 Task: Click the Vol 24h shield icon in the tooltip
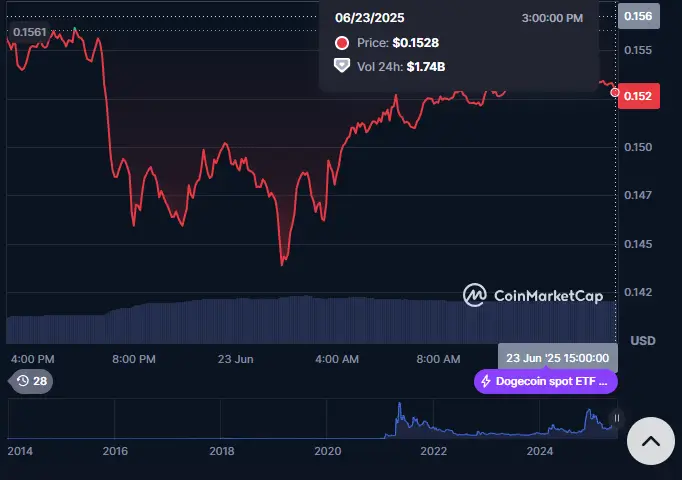pos(341,66)
